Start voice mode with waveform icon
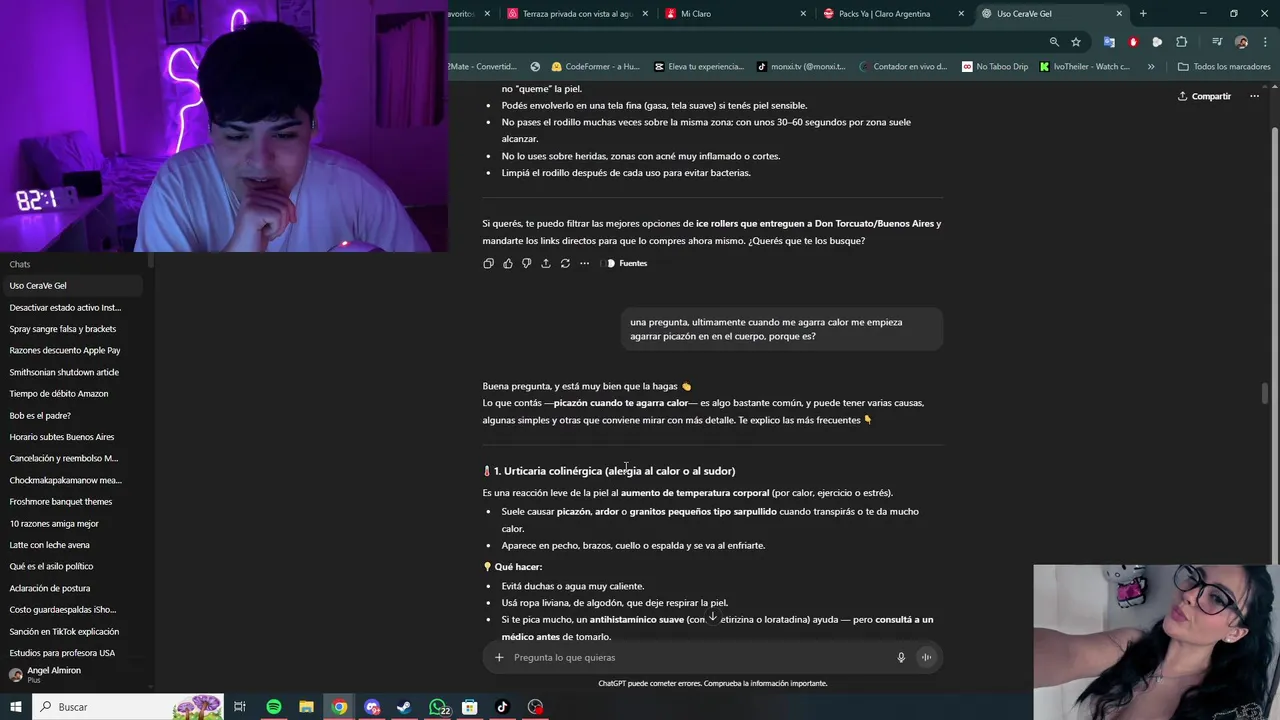 (926, 657)
